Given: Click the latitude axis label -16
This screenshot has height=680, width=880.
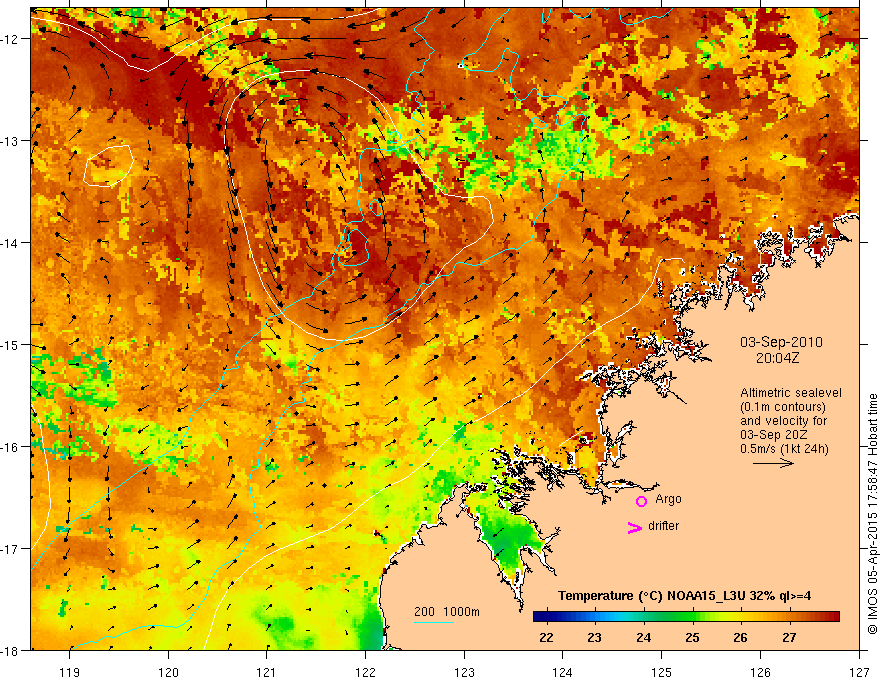Looking at the screenshot, I should tap(10, 447).
